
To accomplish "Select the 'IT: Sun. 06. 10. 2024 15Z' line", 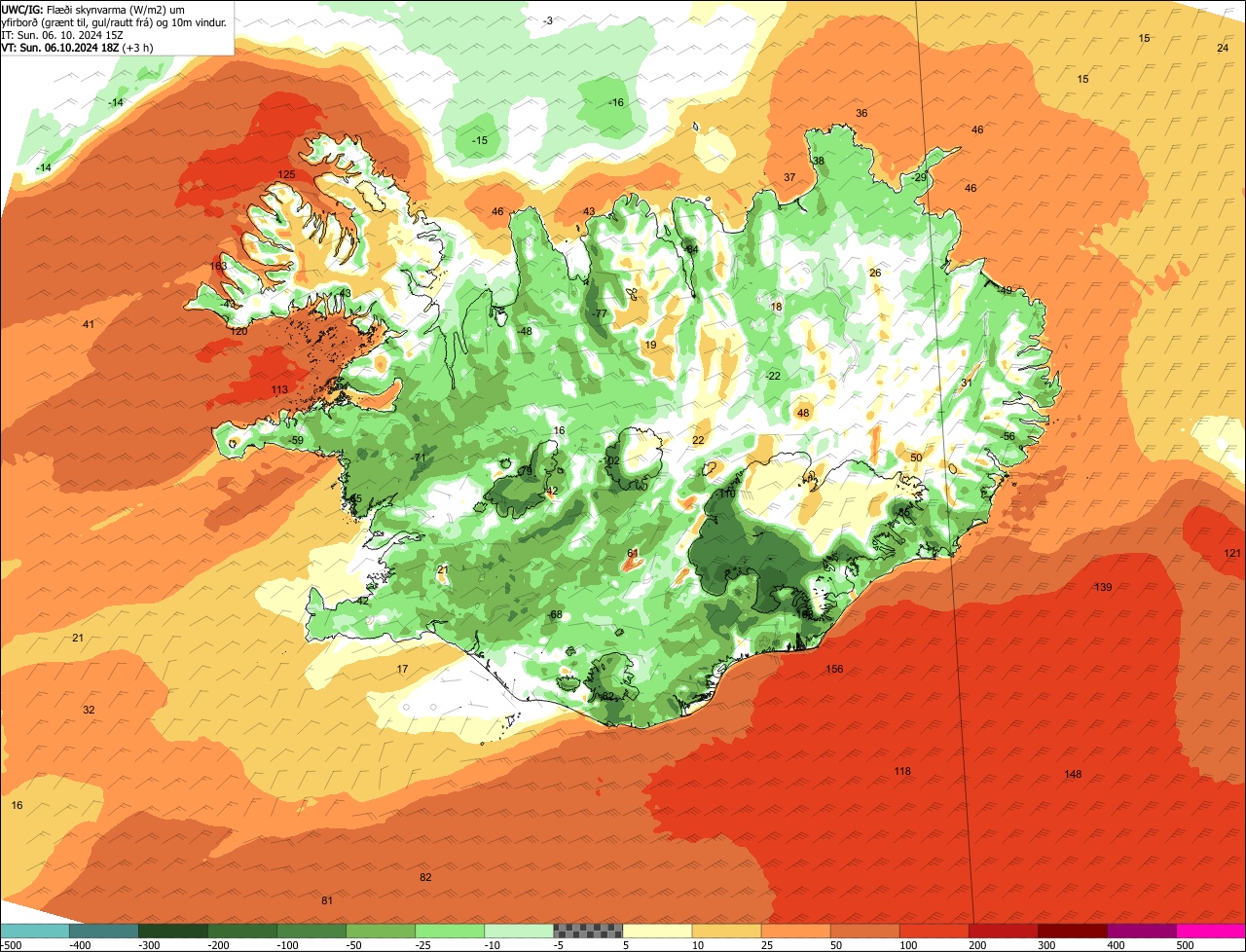I will 62,34.
